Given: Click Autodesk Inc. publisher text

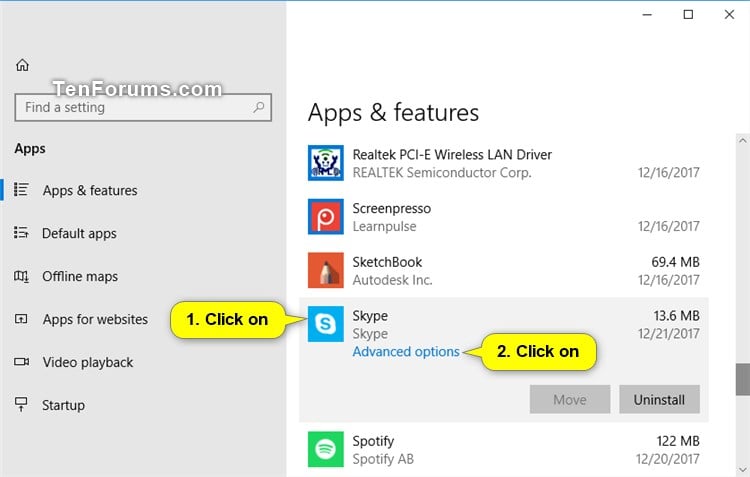Looking at the screenshot, I should 392,280.
